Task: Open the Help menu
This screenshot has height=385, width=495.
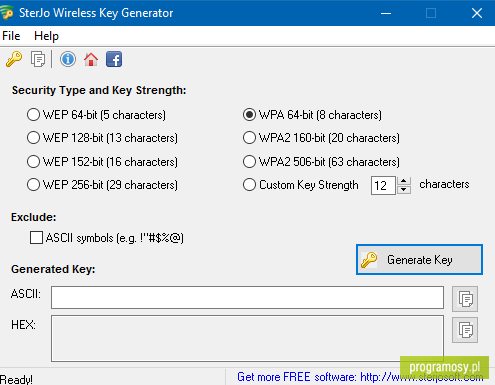Action: pos(46,36)
